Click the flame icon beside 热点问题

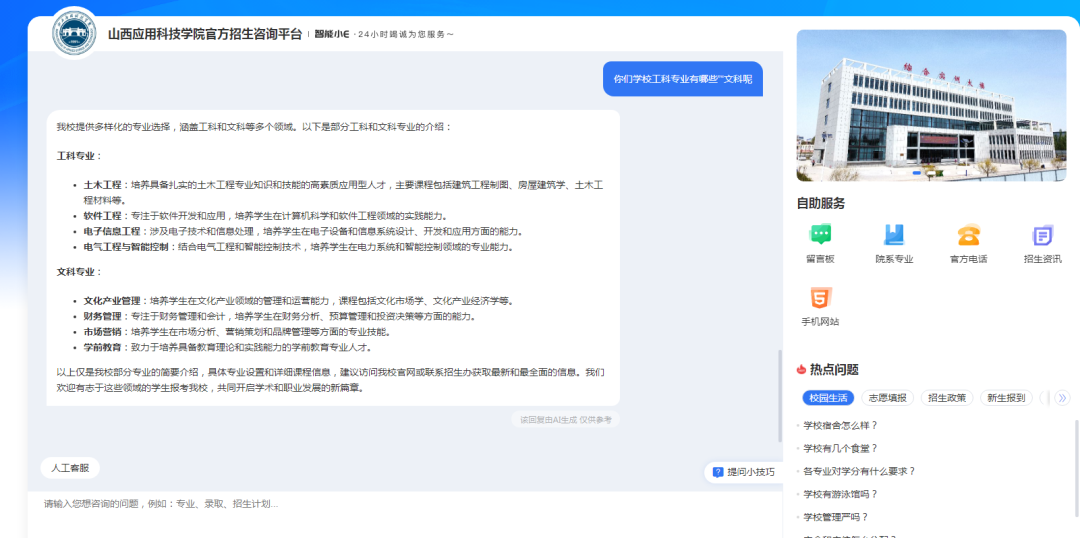pyautogui.click(x=802, y=369)
